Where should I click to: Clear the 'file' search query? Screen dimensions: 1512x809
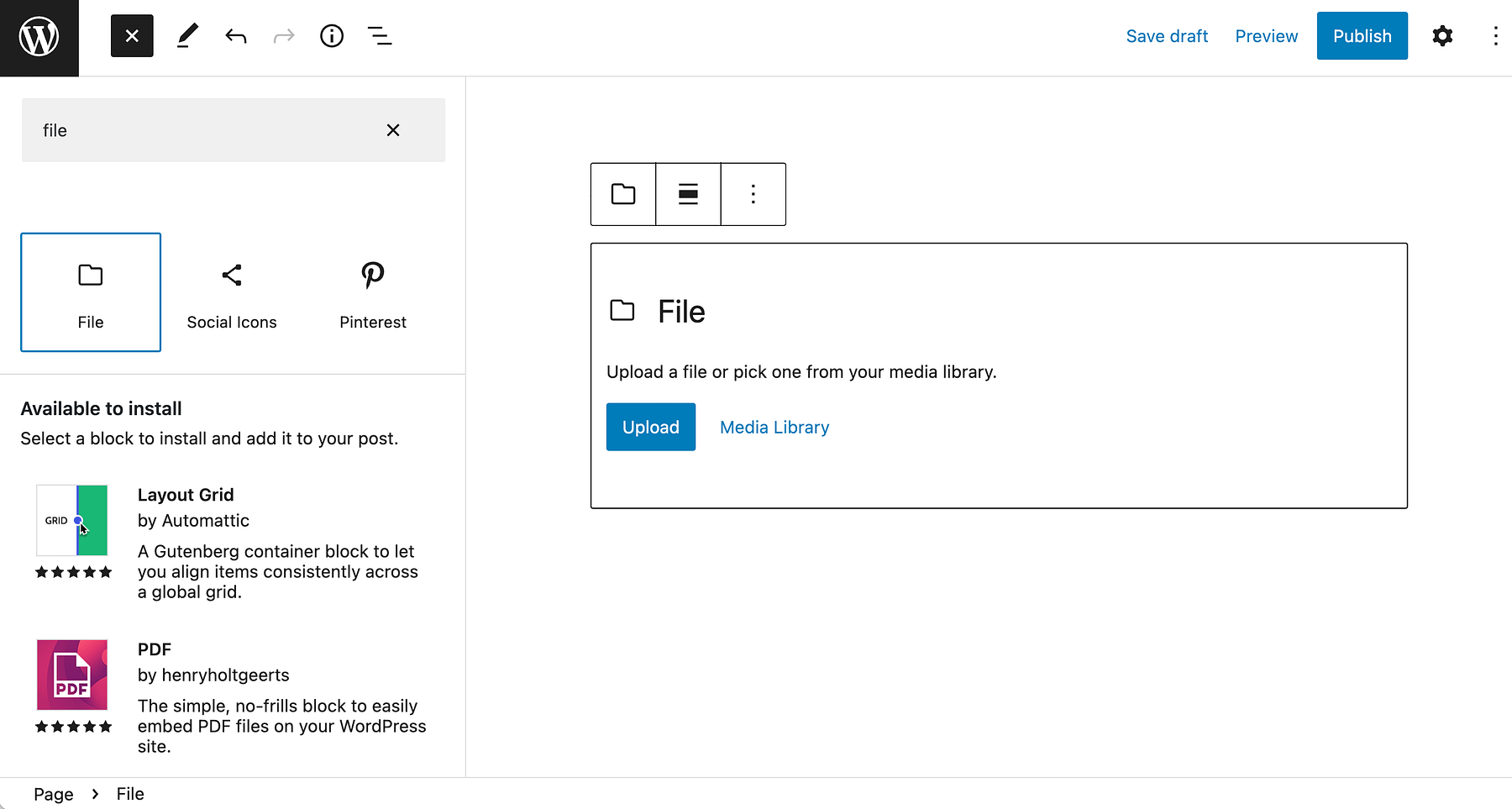(x=392, y=130)
